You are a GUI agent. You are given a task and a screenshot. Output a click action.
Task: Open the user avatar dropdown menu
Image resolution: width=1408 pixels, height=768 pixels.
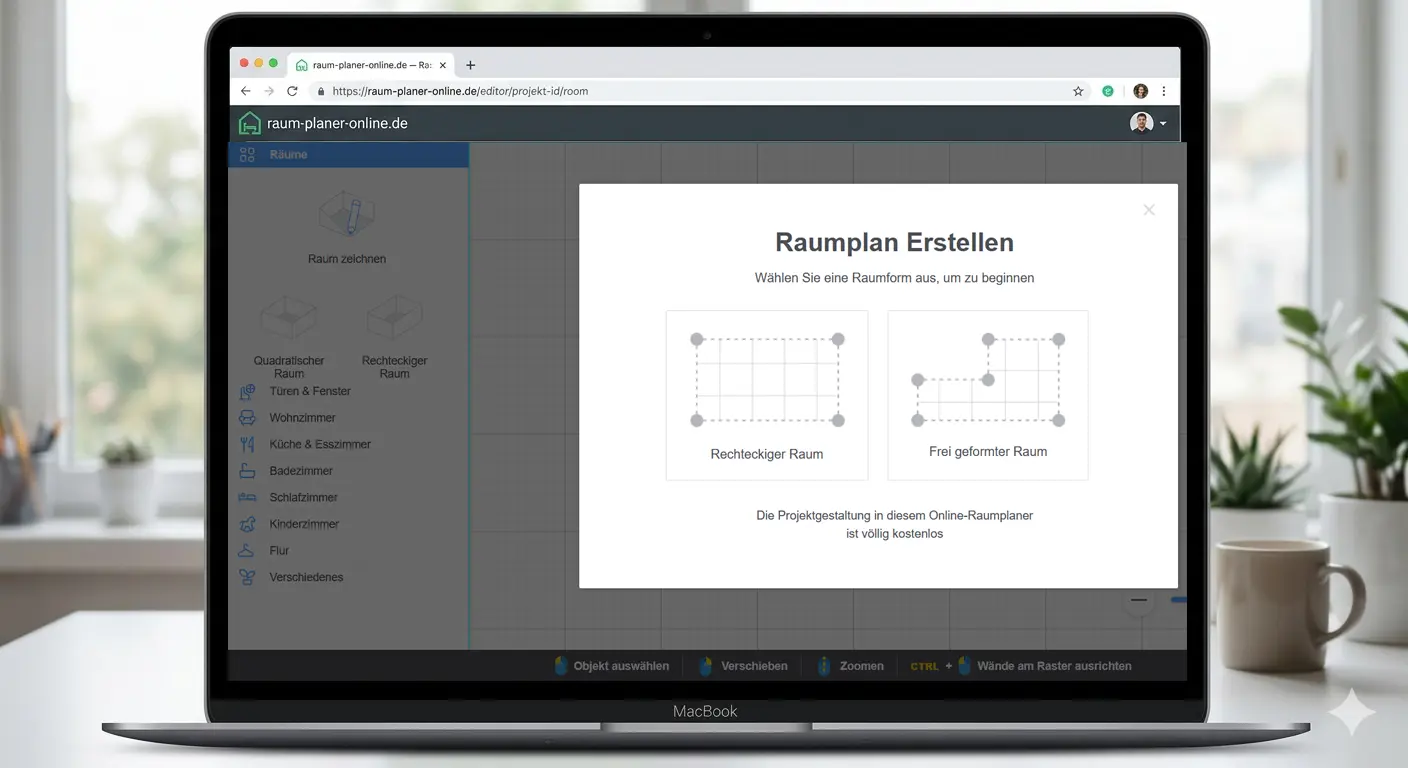pyautogui.click(x=1148, y=123)
